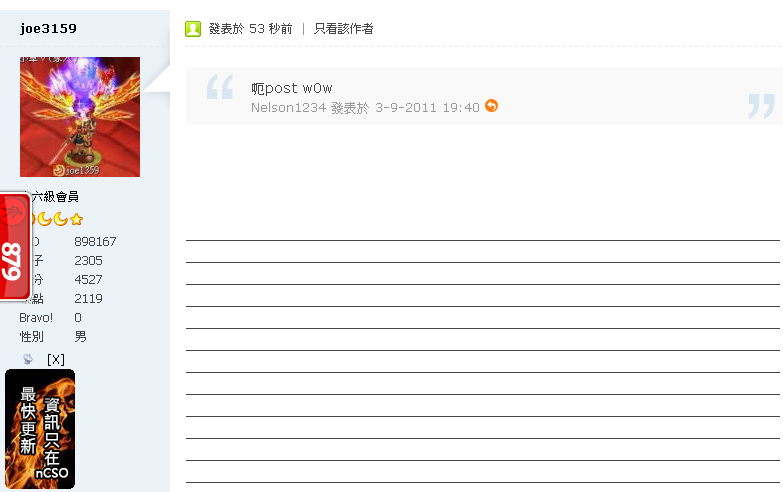Open the post count 2305
783x492 pixels.
point(88,261)
